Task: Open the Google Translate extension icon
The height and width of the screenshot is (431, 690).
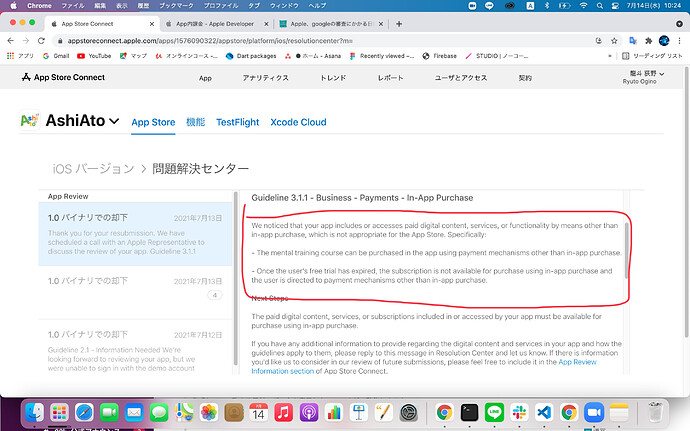Action: (633, 41)
